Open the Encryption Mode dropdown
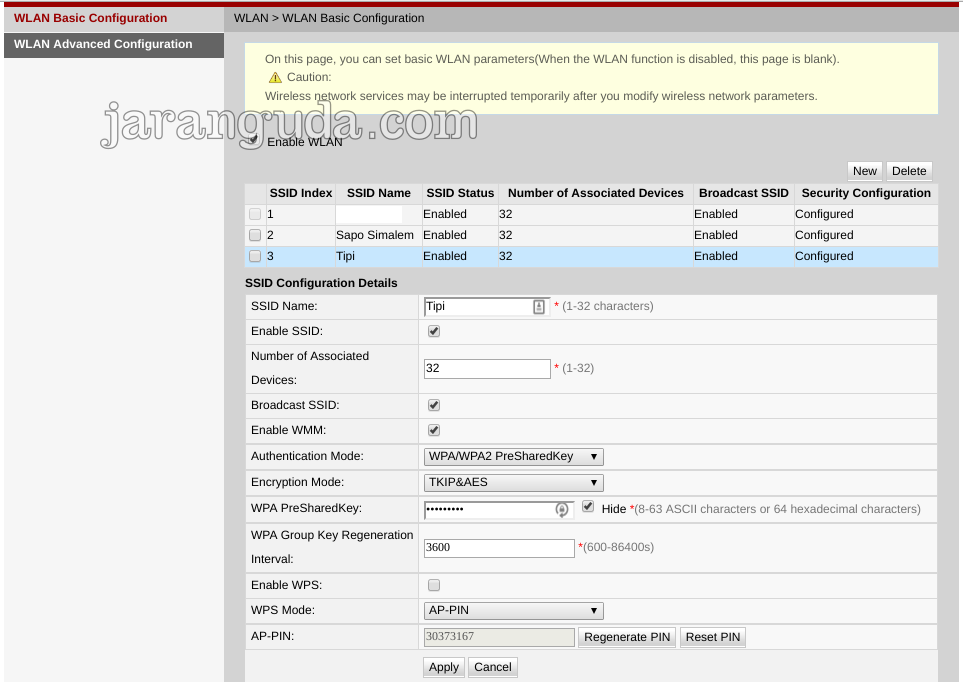 tap(513, 483)
